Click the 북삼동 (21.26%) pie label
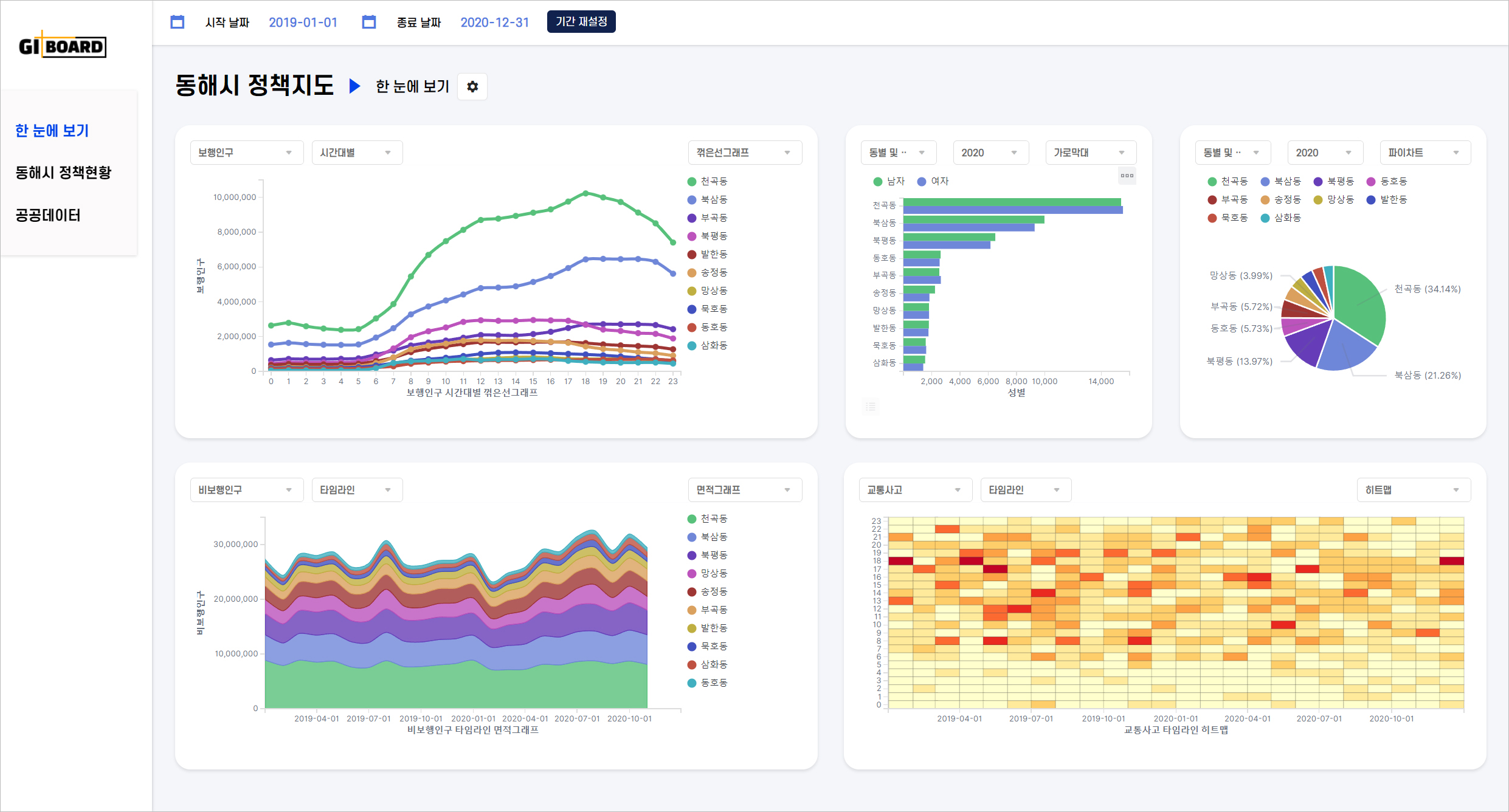Viewport: 1509px width, 812px height. pyautogui.click(x=1427, y=376)
